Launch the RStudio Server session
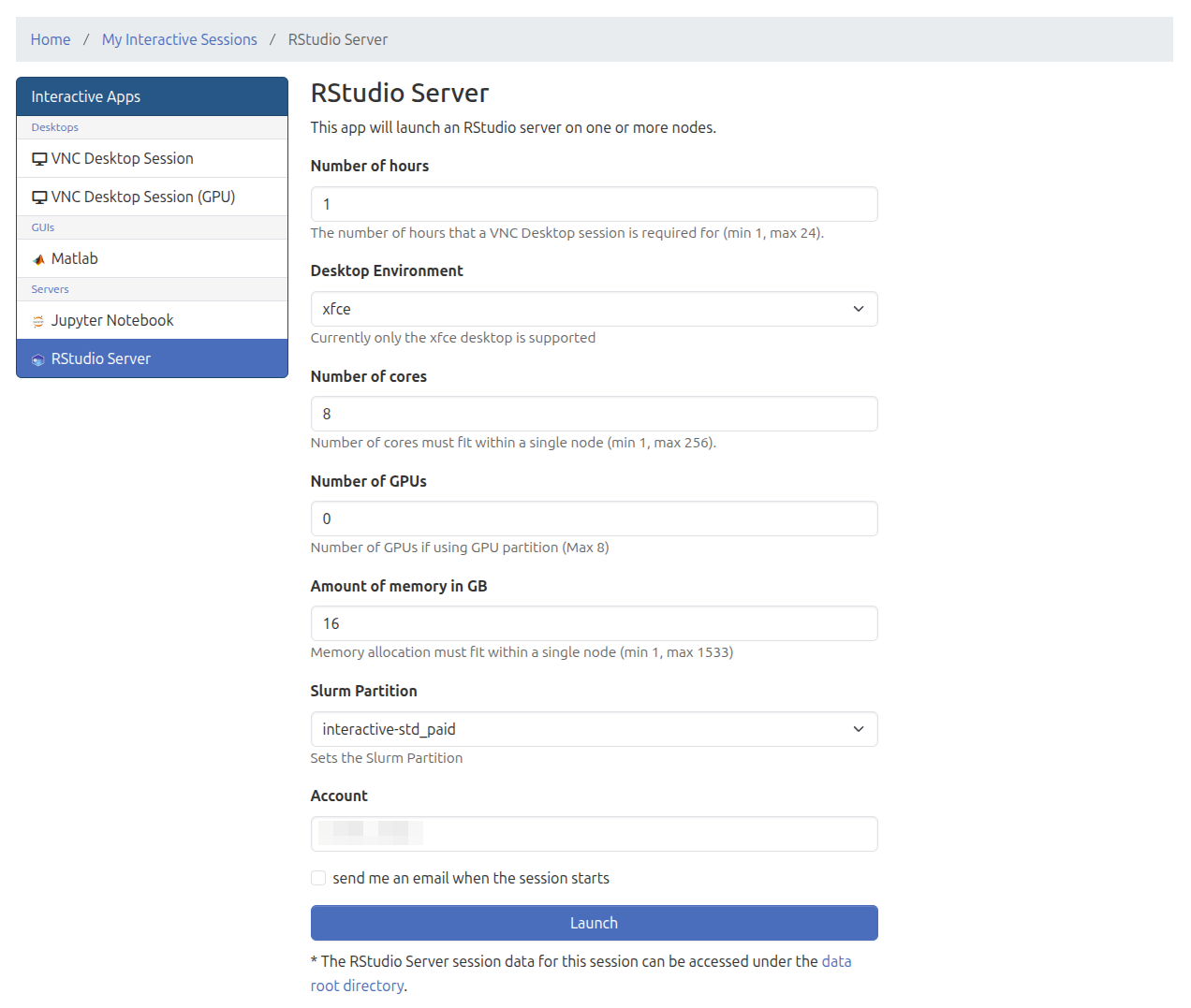 tap(594, 923)
